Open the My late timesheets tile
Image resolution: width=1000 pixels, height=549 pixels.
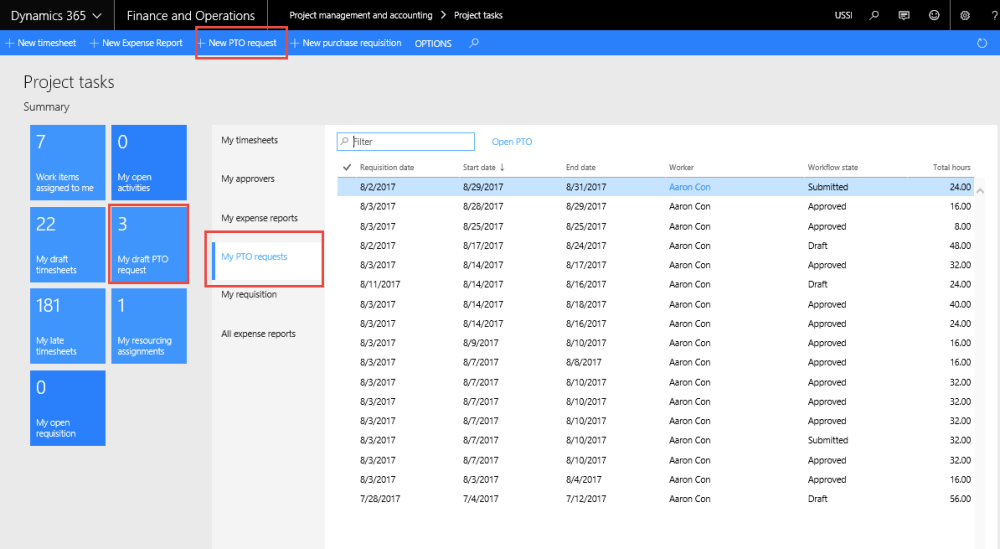(68, 326)
